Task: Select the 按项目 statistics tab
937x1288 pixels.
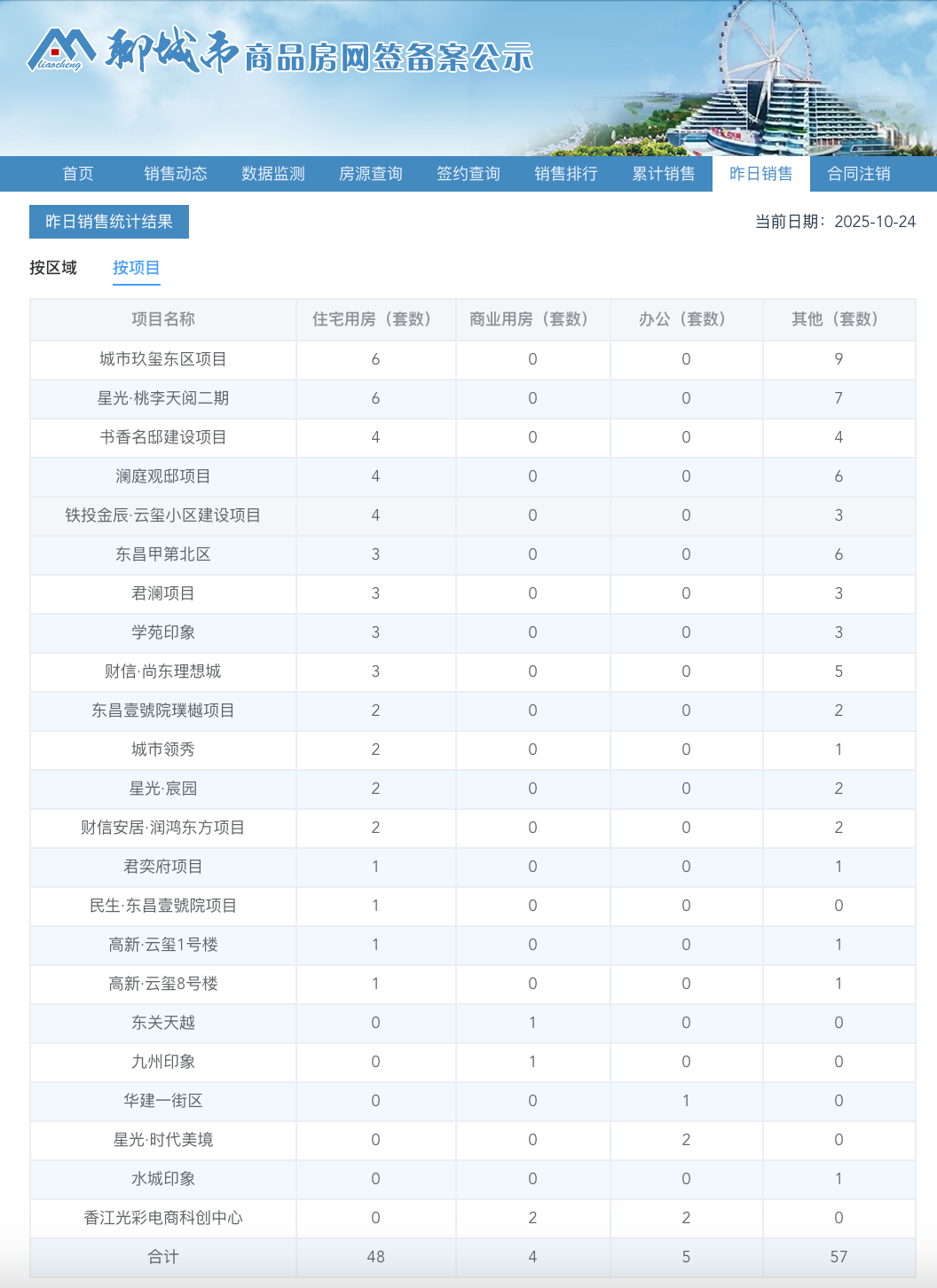Action: (134, 266)
